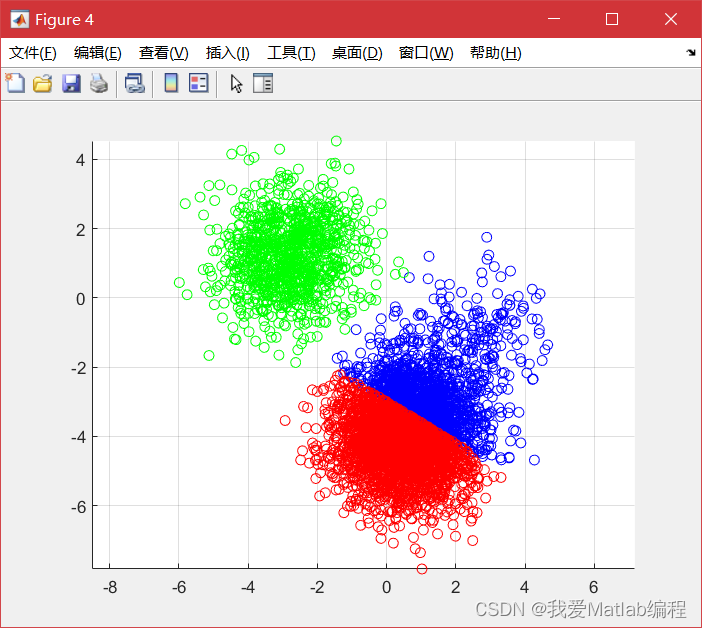Click the Link Plot toolbar icon
Image resolution: width=702 pixels, height=628 pixels.
pyautogui.click(x=135, y=83)
